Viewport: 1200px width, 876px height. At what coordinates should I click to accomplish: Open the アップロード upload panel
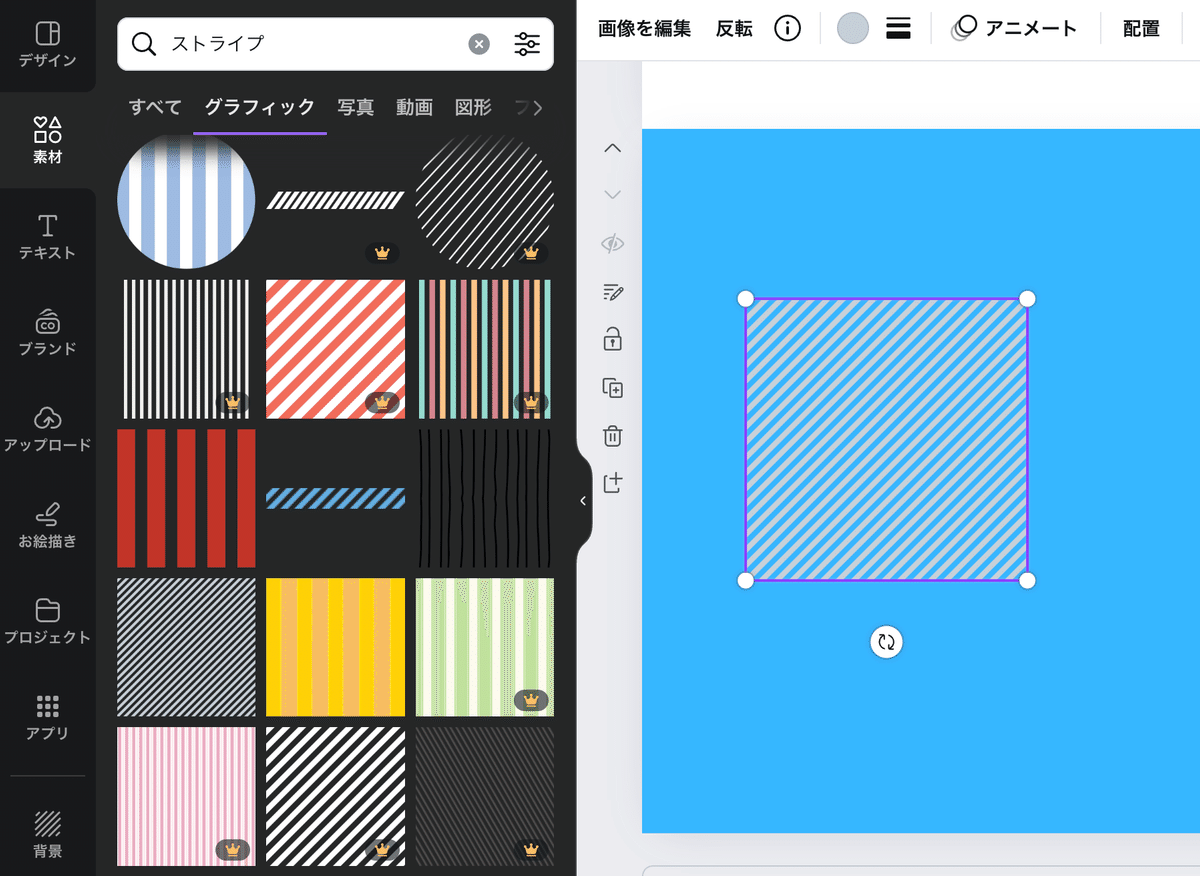click(x=47, y=429)
